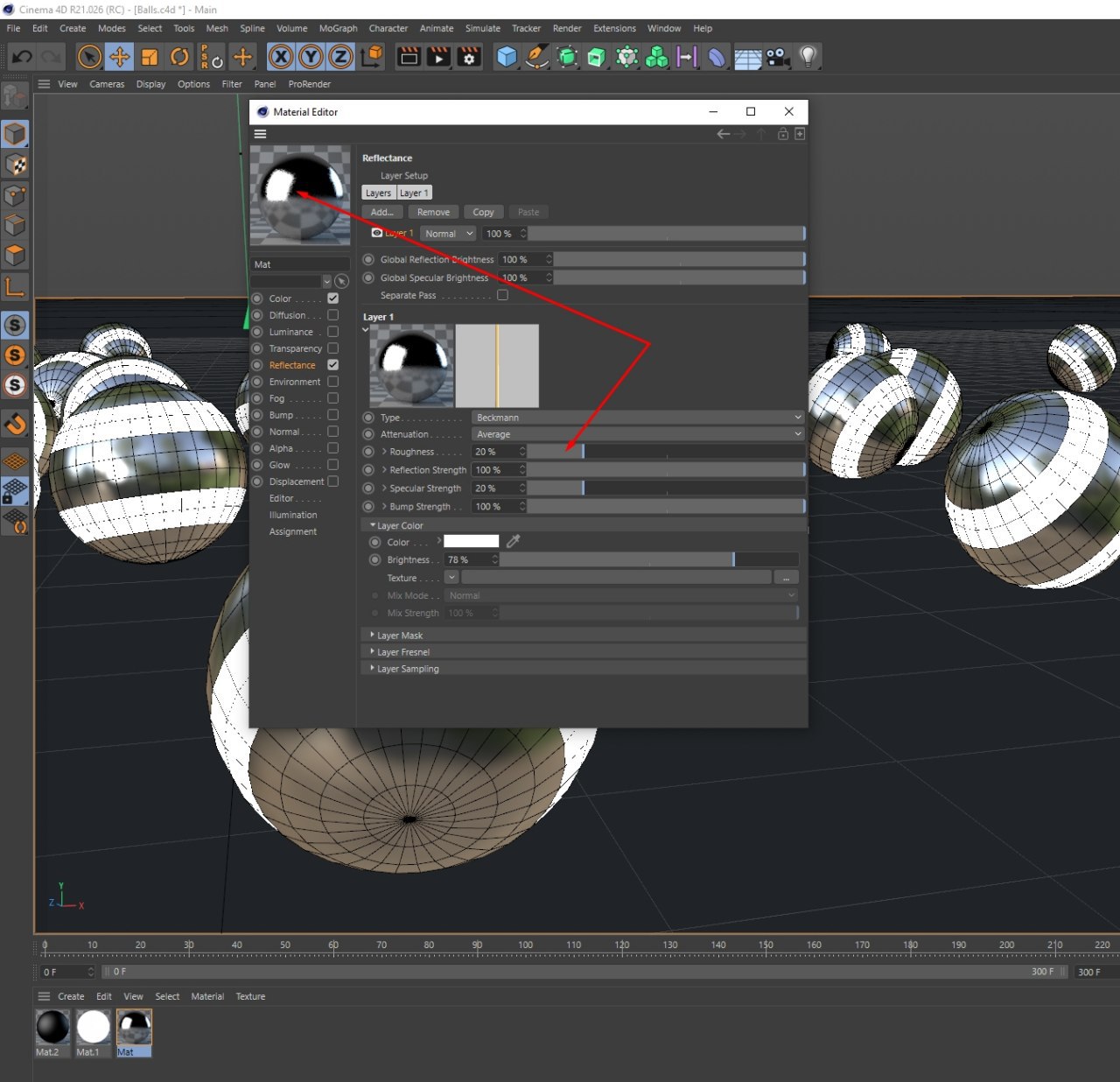Open the Illumination settings page
Image resolution: width=1120 pixels, height=1082 pixels.
[293, 515]
